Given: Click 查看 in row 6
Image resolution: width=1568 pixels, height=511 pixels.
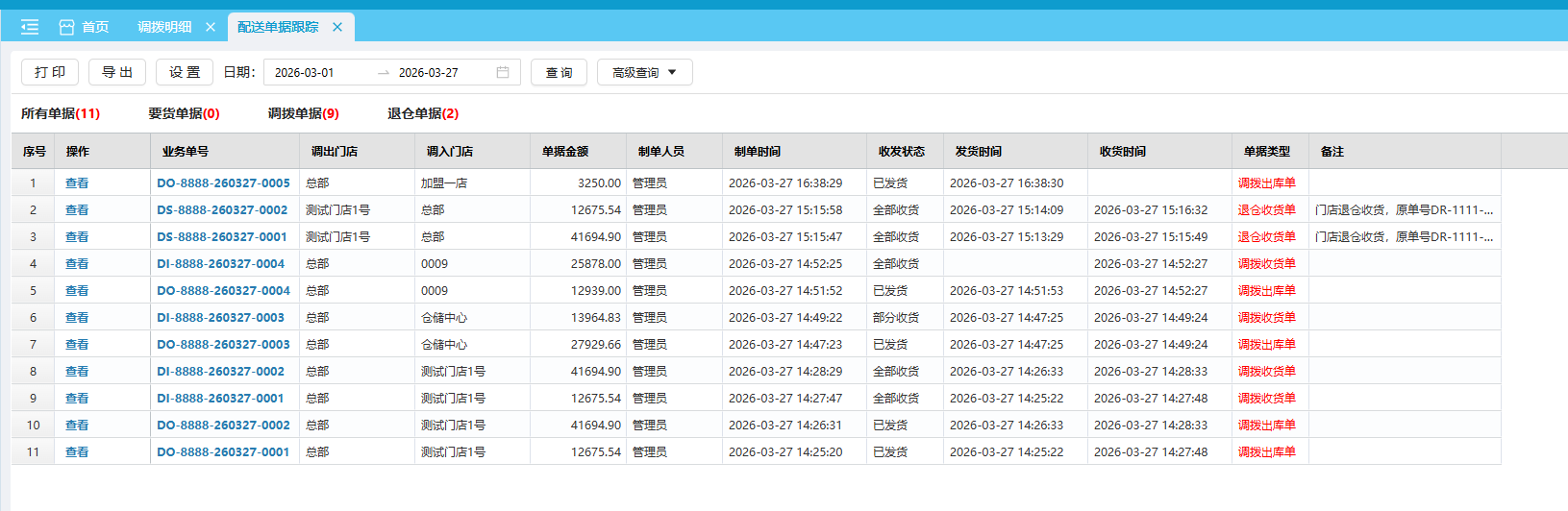Looking at the screenshot, I should [x=77, y=317].
